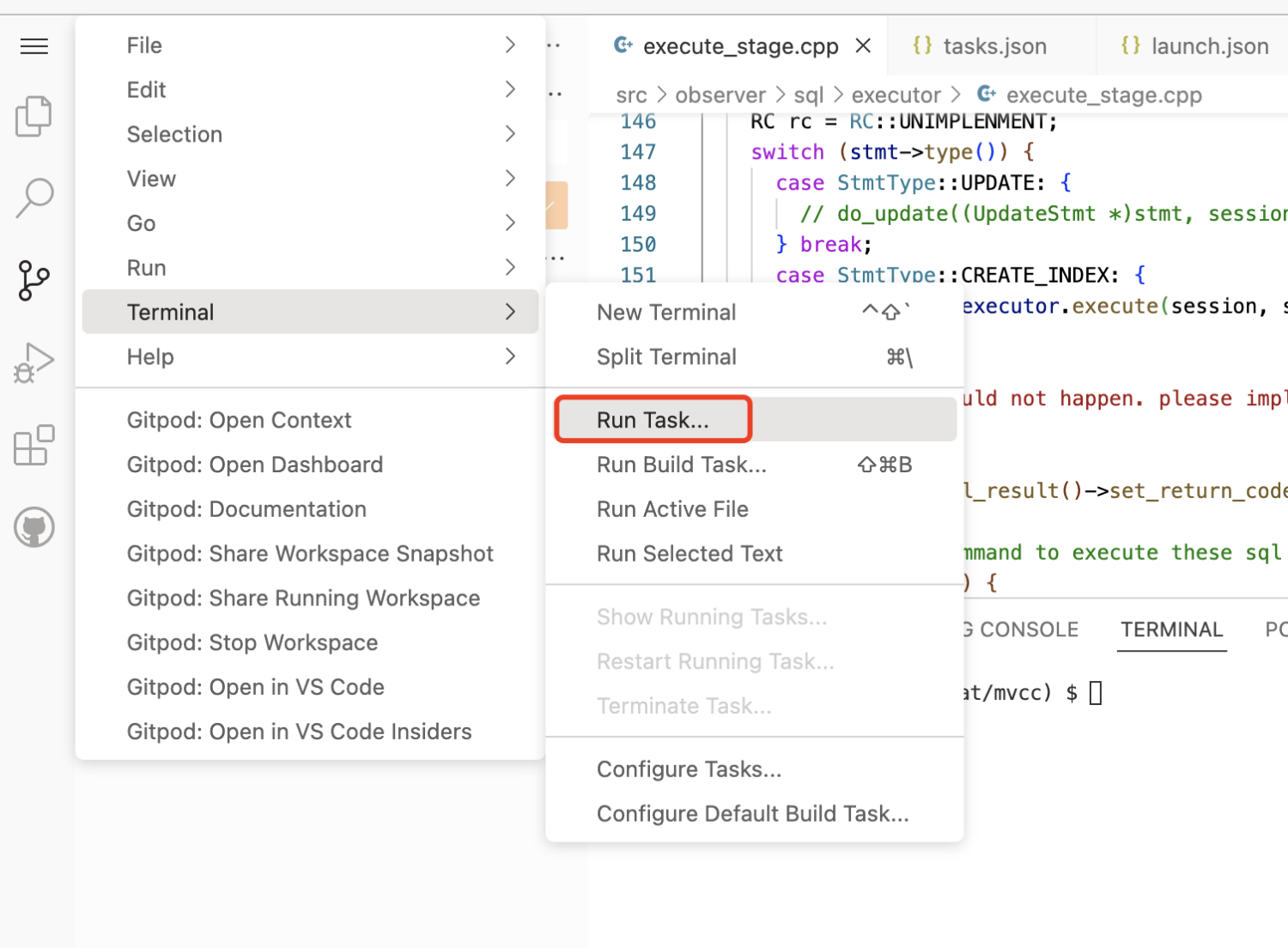1288x948 pixels.
Task: Switch to the TERMINAL panel tab
Action: [x=1171, y=629]
